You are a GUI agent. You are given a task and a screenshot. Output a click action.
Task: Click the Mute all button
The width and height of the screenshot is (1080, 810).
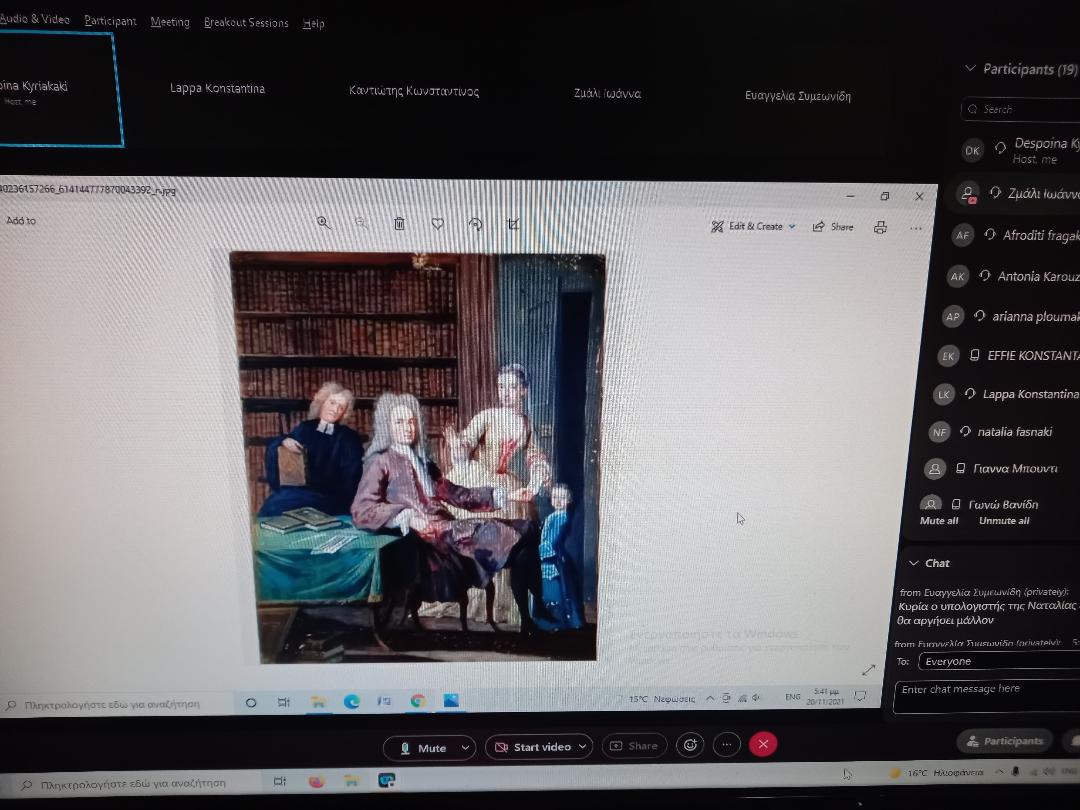point(939,521)
